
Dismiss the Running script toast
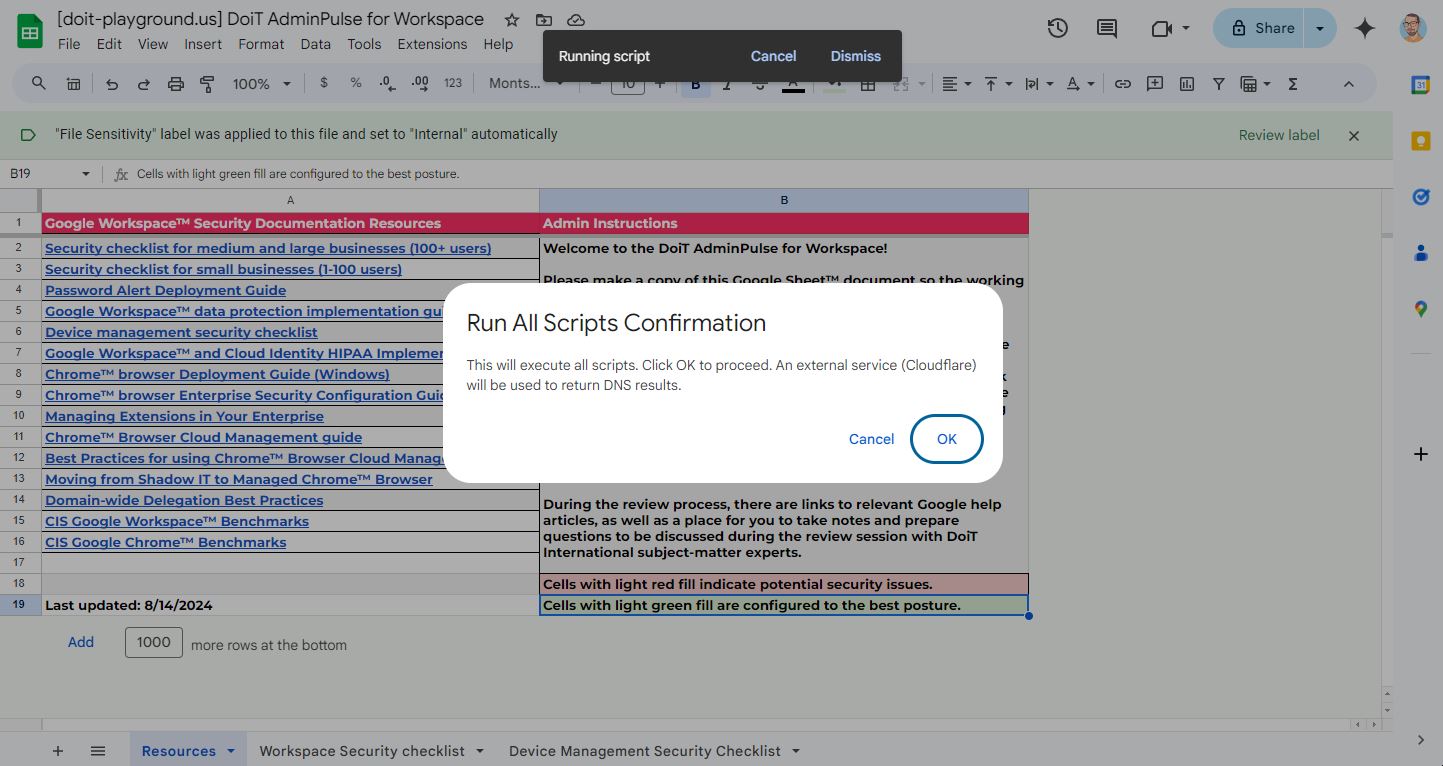point(856,56)
